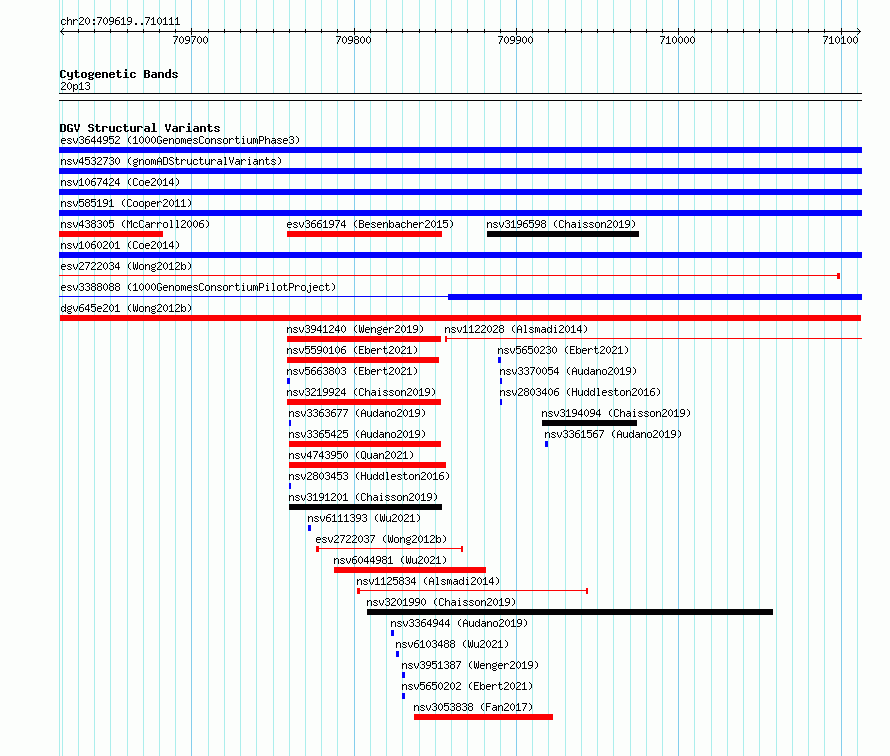Select nsv6103488 (Wu2021) label
This screenshot has width=890, height=756.
click(x=452, y=644)
